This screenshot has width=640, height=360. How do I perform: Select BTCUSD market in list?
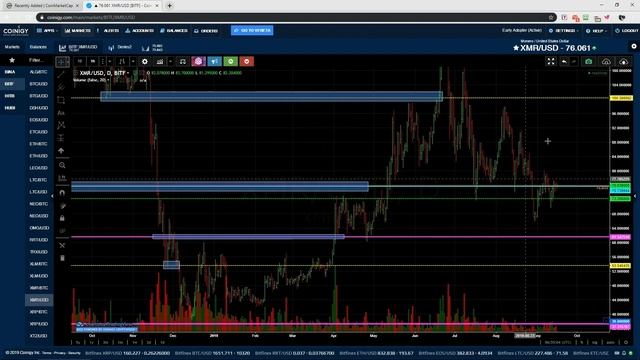(x=39, y=84)
